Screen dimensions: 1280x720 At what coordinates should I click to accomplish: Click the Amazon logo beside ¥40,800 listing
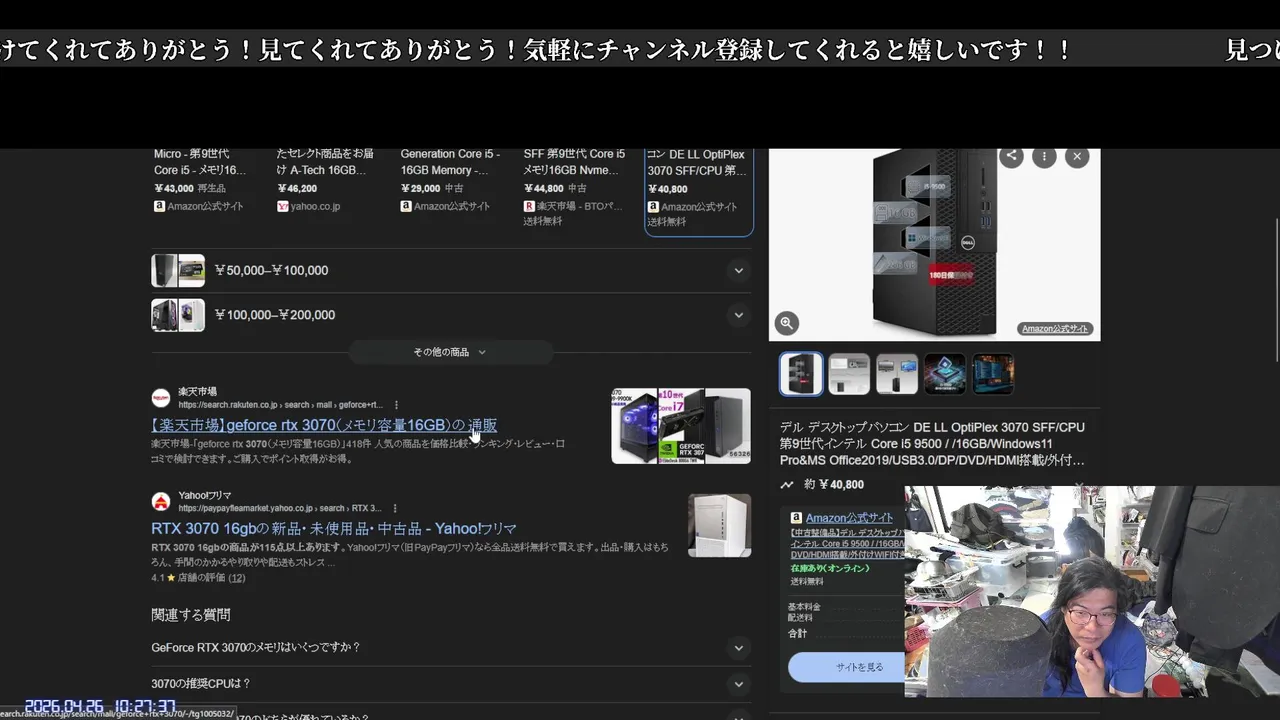click(652, 206)
